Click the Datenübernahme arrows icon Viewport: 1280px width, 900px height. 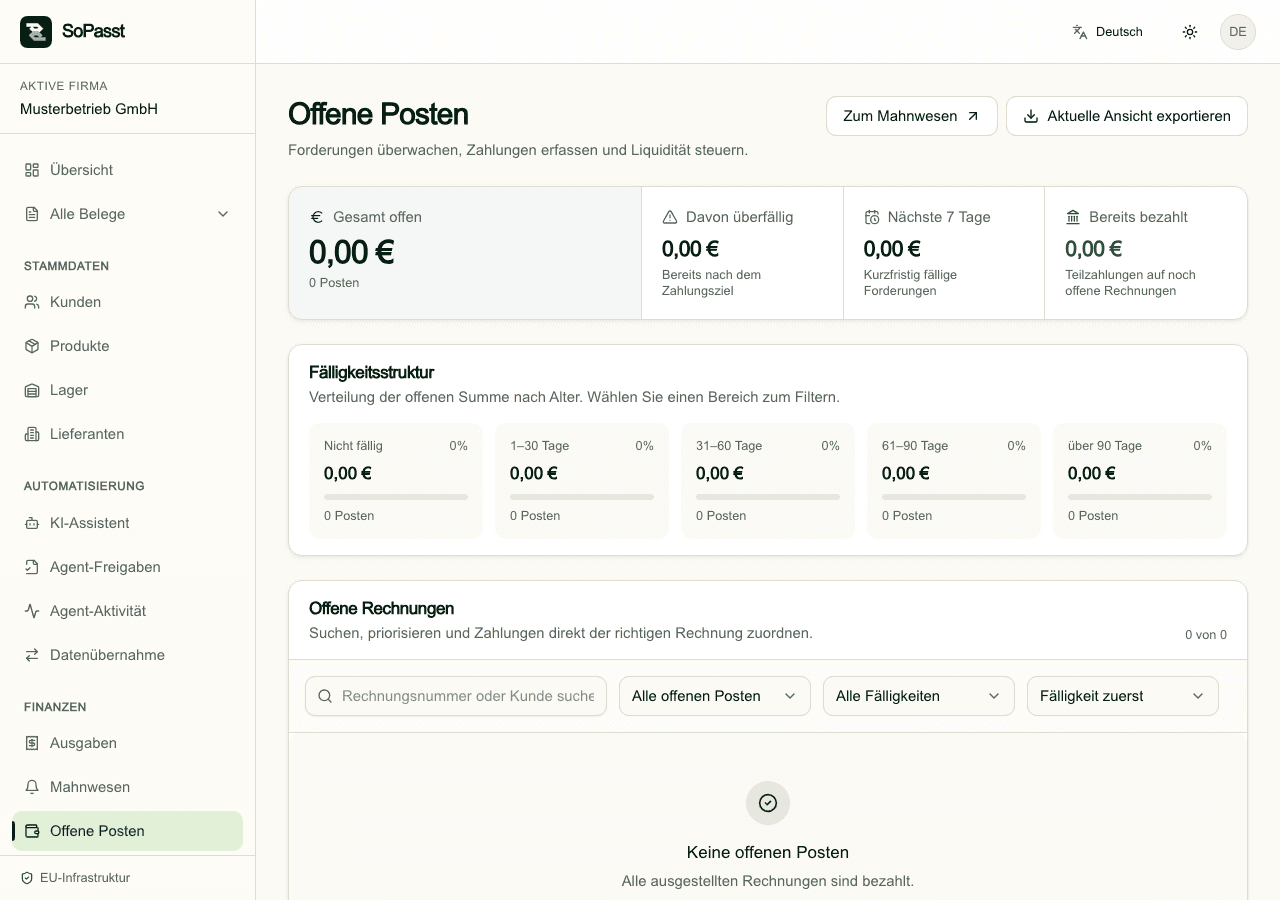(32, 655)
